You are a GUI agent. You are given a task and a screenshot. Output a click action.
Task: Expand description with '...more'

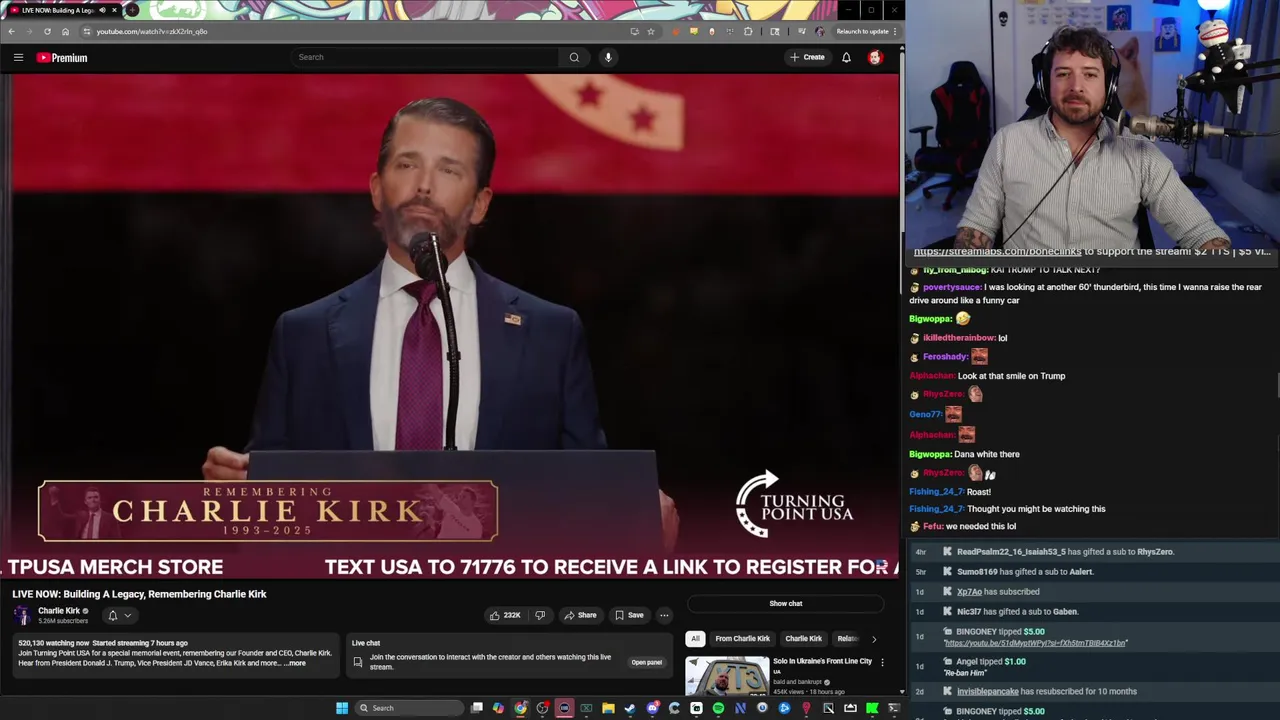295,663
